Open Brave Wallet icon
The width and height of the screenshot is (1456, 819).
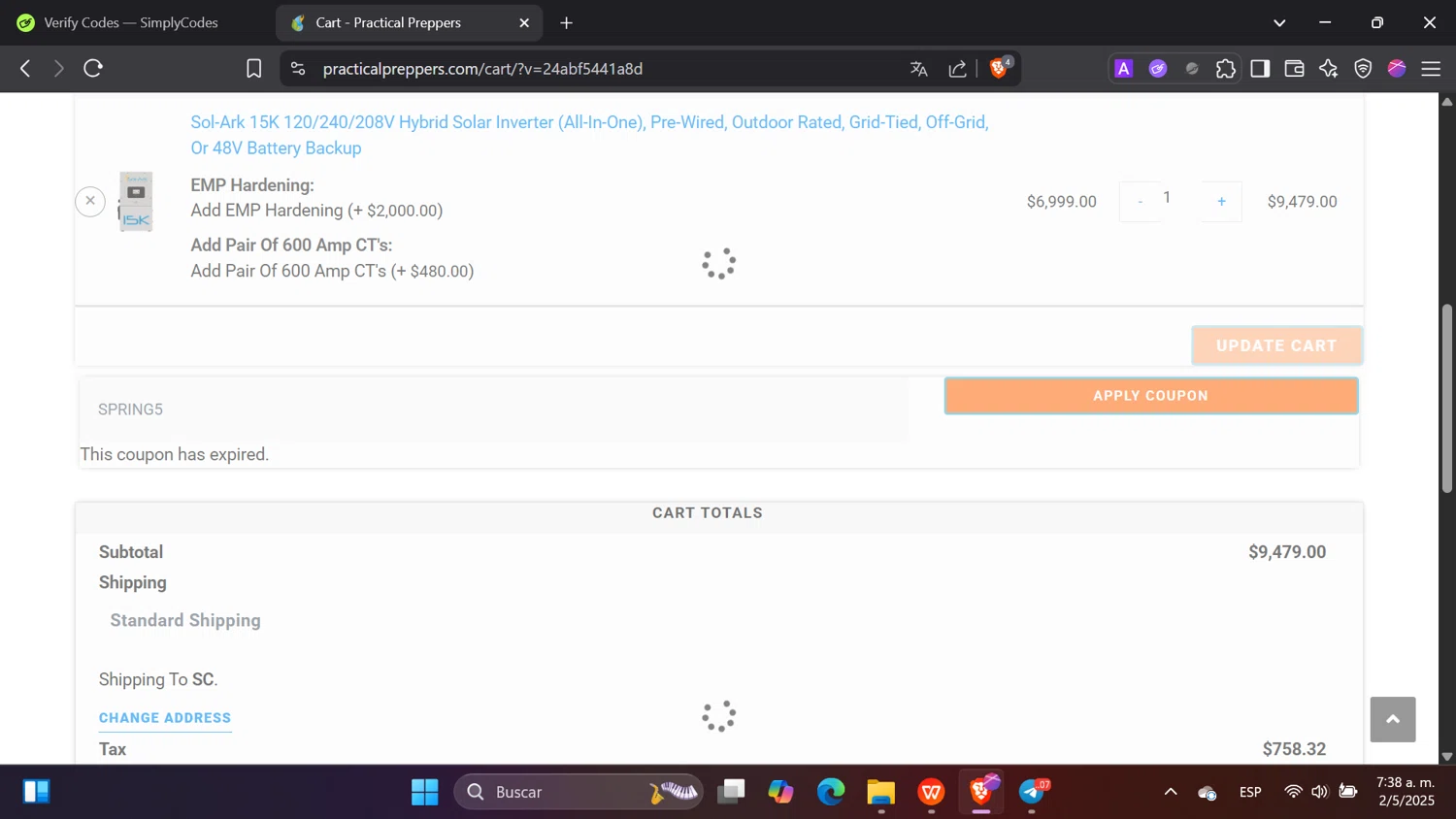coord(1294,68)
